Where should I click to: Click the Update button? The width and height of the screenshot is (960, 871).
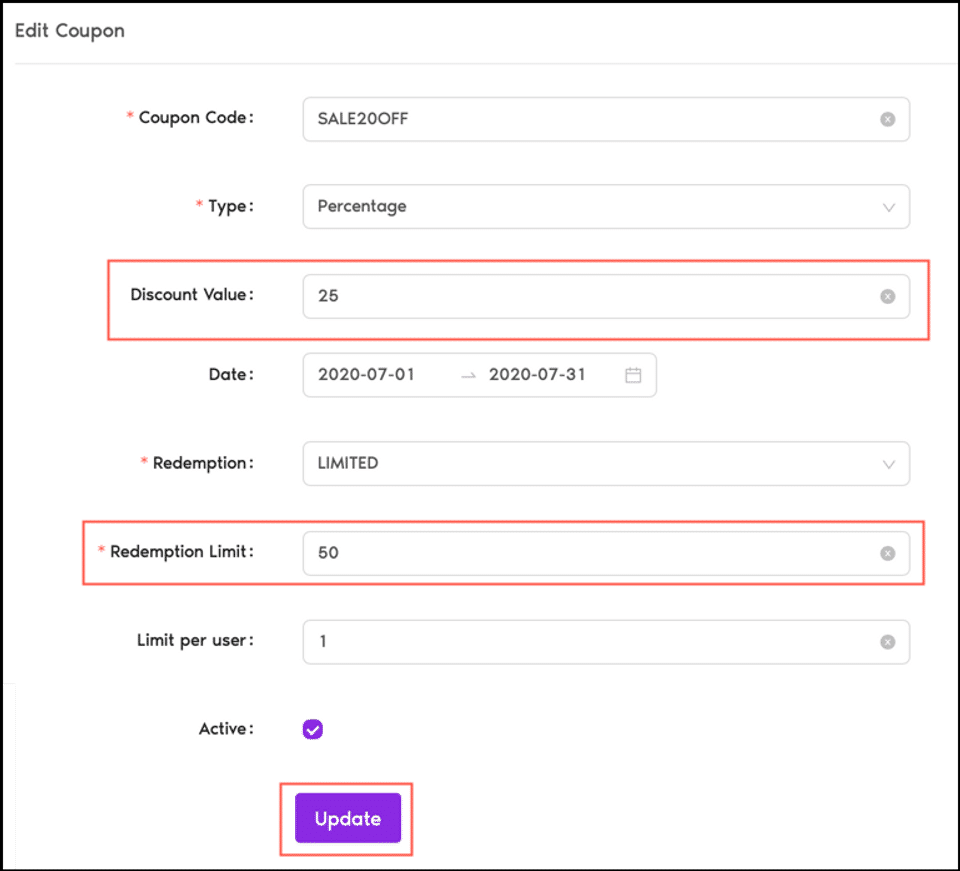[x=348, y=818]
